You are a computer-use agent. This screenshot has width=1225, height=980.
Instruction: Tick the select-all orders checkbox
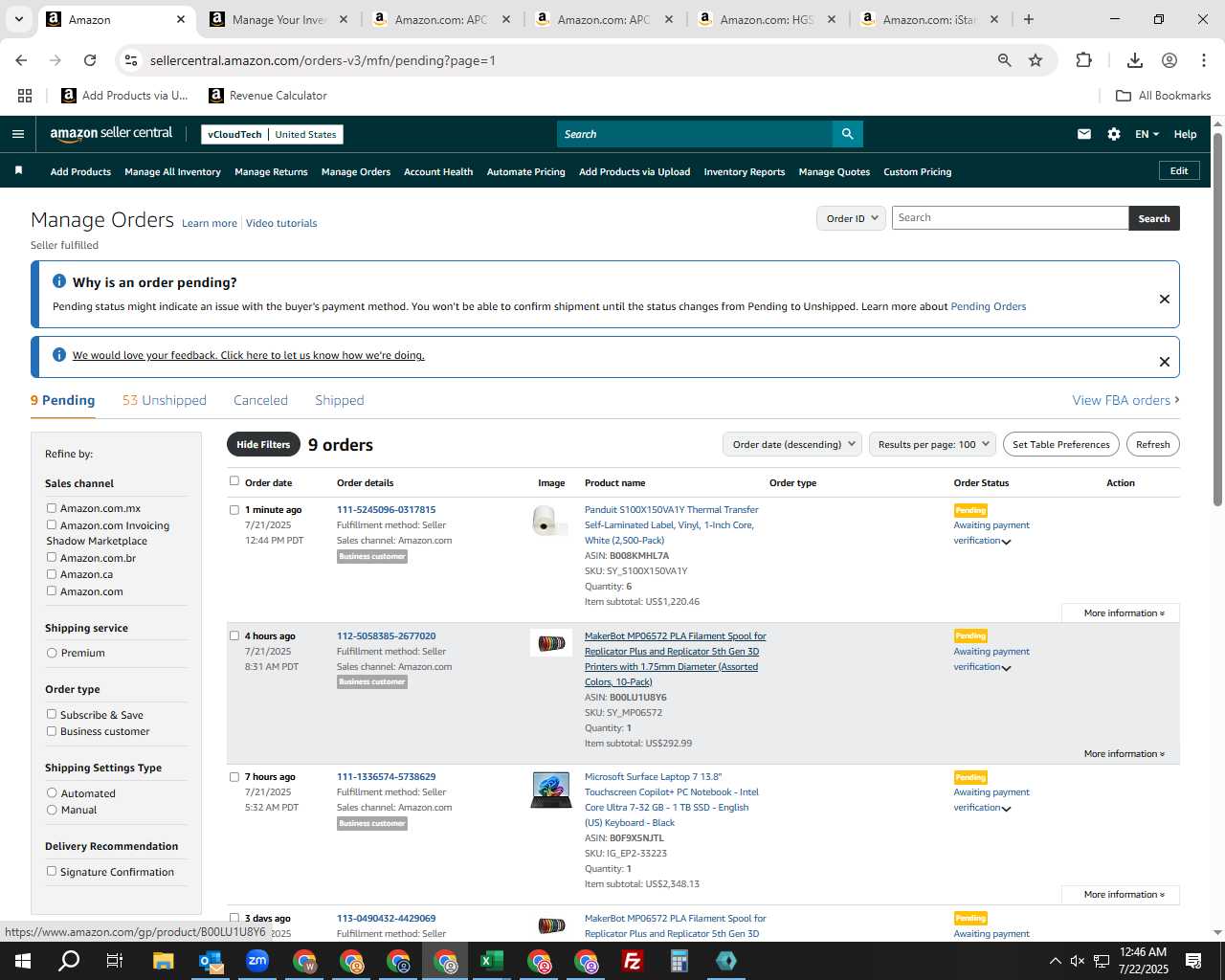[x=234, y=481]
